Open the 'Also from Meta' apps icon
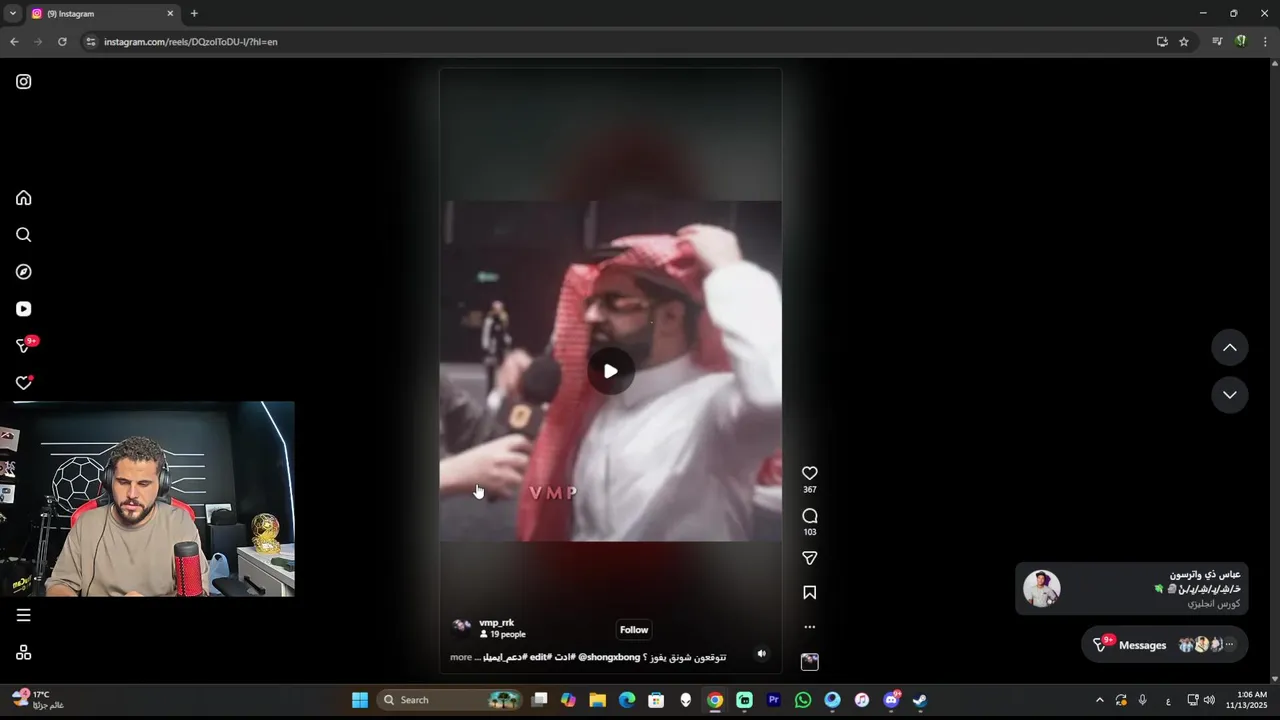Image resolution: width=1280 pixels, height=720 pixels. pos(24,652)
